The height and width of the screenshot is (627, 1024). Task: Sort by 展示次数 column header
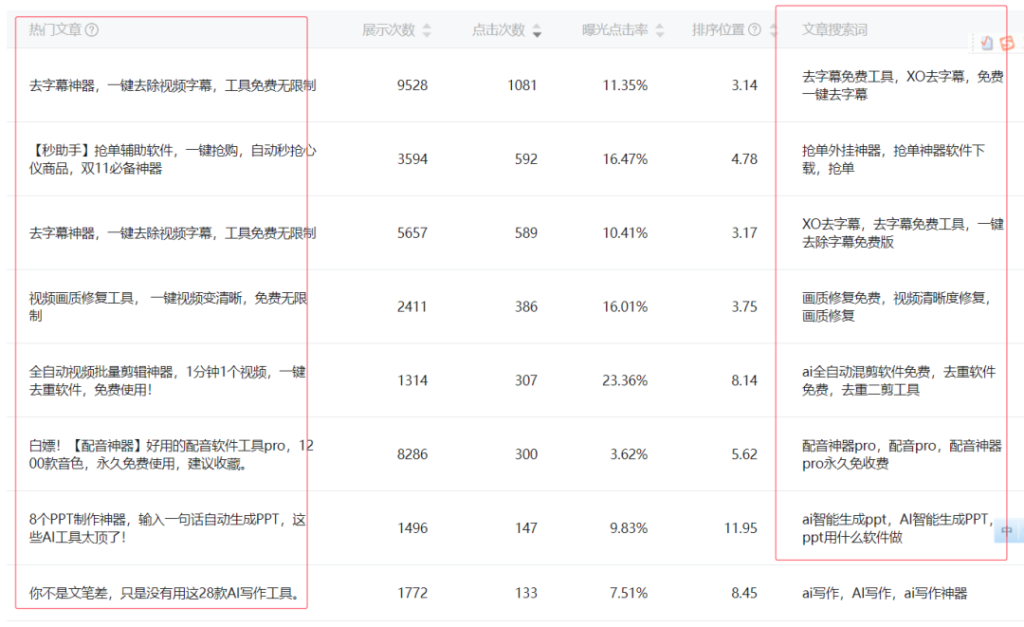click(388, 30)
